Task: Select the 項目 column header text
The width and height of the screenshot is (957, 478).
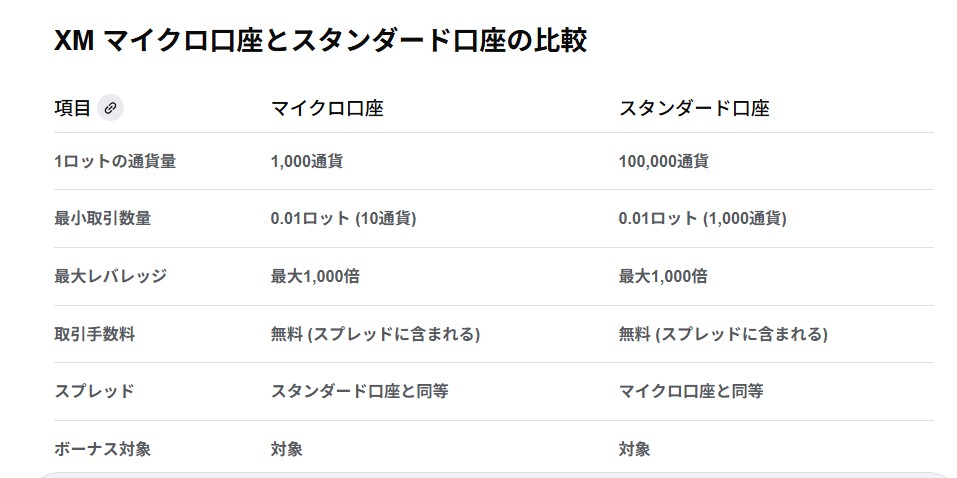Action: (72, 108)
